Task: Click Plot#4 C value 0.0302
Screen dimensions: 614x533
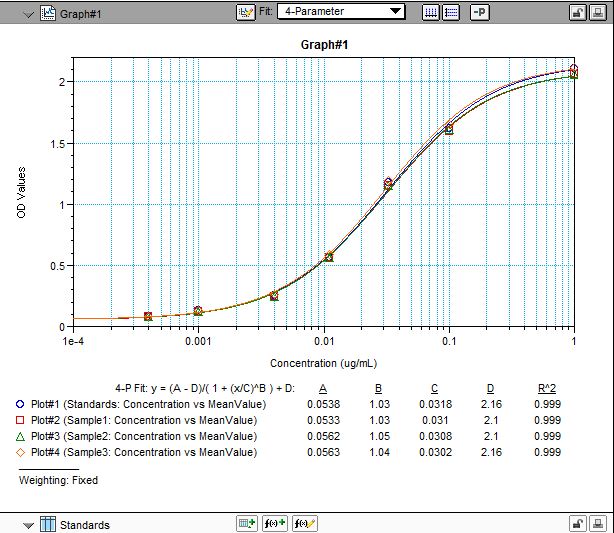Action: tap(435, 452)
